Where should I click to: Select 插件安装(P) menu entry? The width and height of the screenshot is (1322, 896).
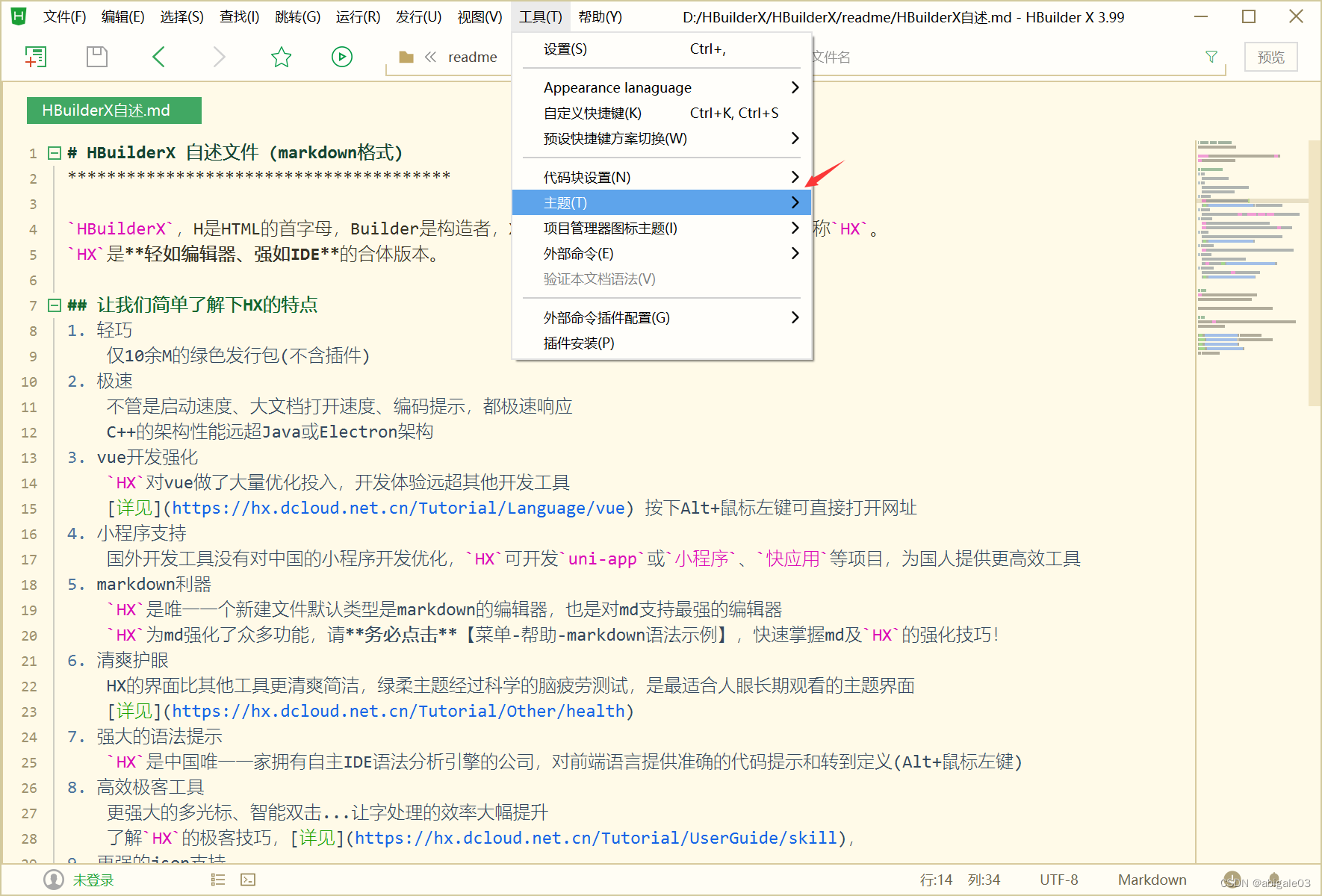click(662, 343)
